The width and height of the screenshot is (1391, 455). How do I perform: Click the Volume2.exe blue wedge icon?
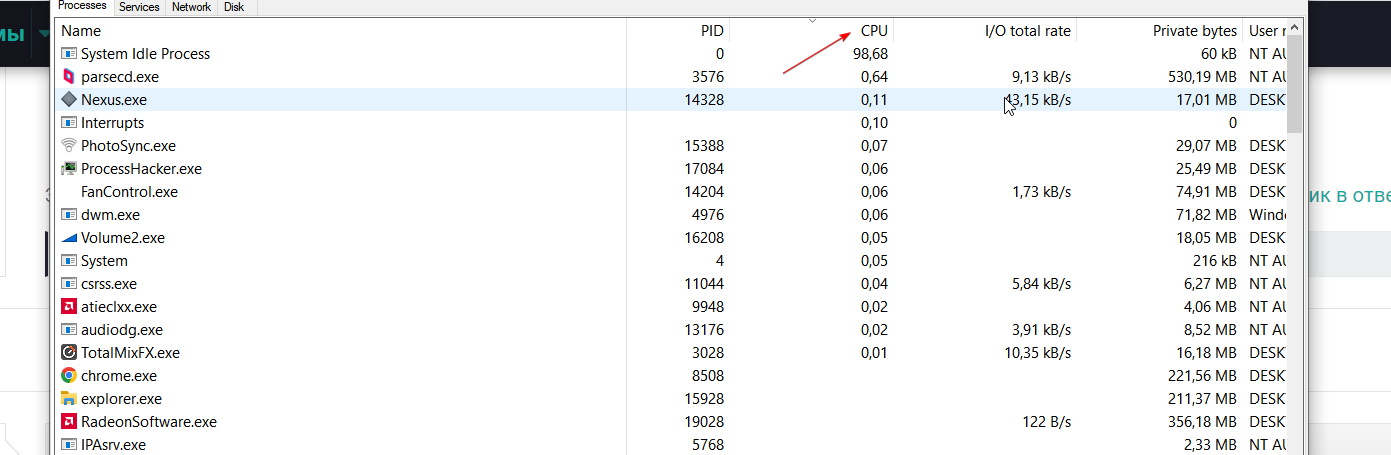(69, 238)
